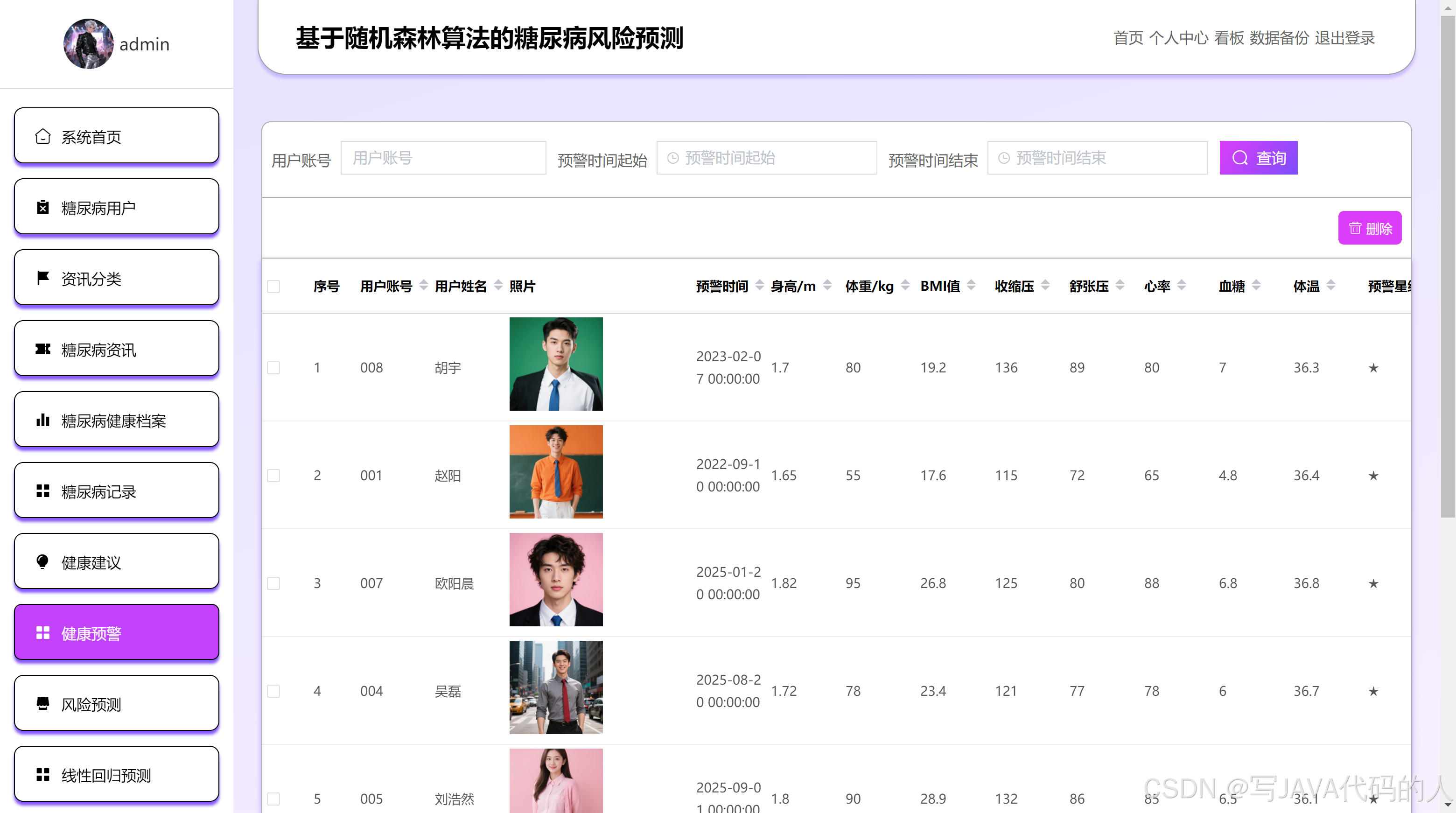Click the 删除 delete button
Screen dimensions: 1456x813
click(x=1370, y=228)
